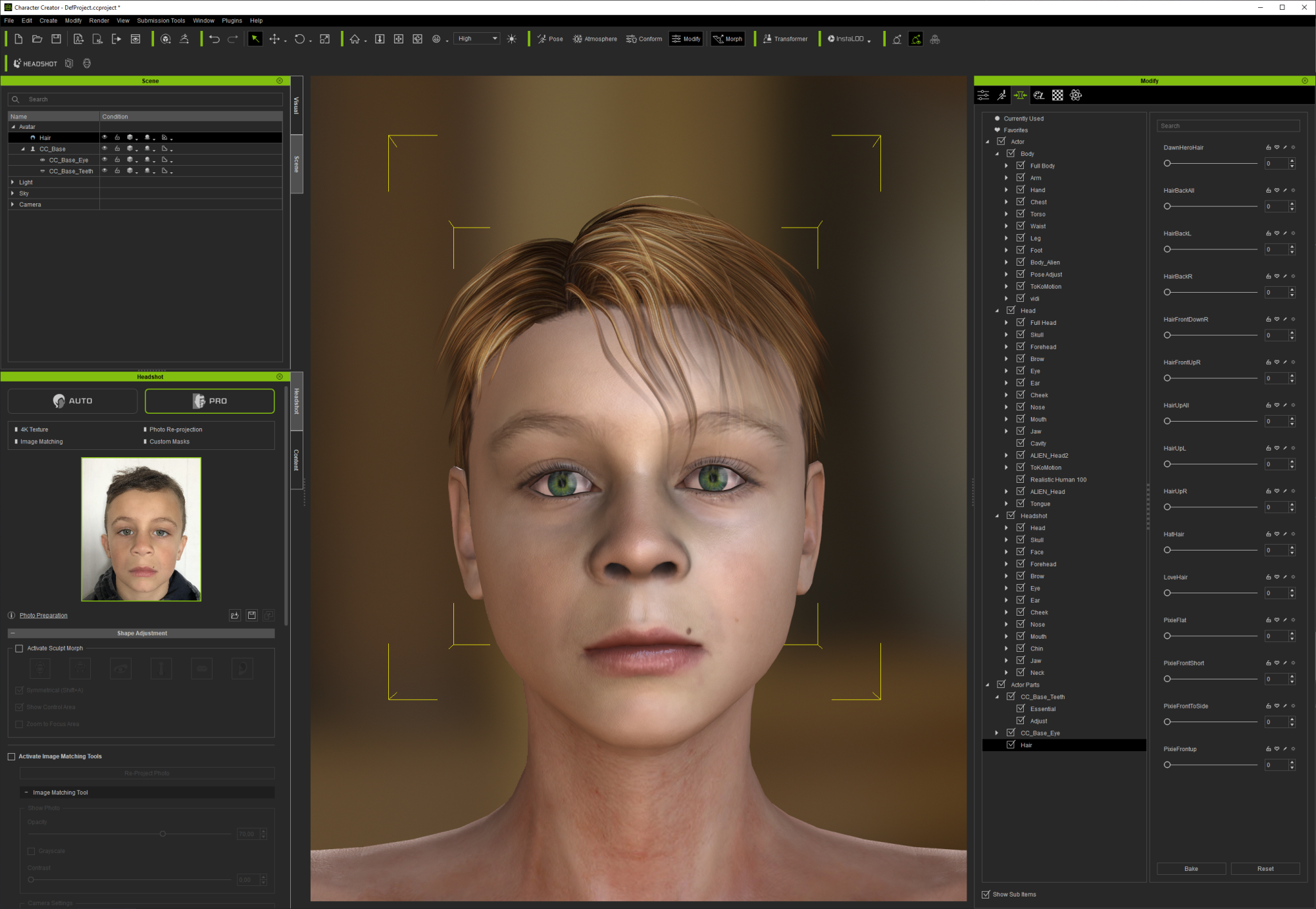This screenshot has height=909, width=1316.
Task: Open the atom Physics tab in Modify
Action: click(x=1076, y=95)
